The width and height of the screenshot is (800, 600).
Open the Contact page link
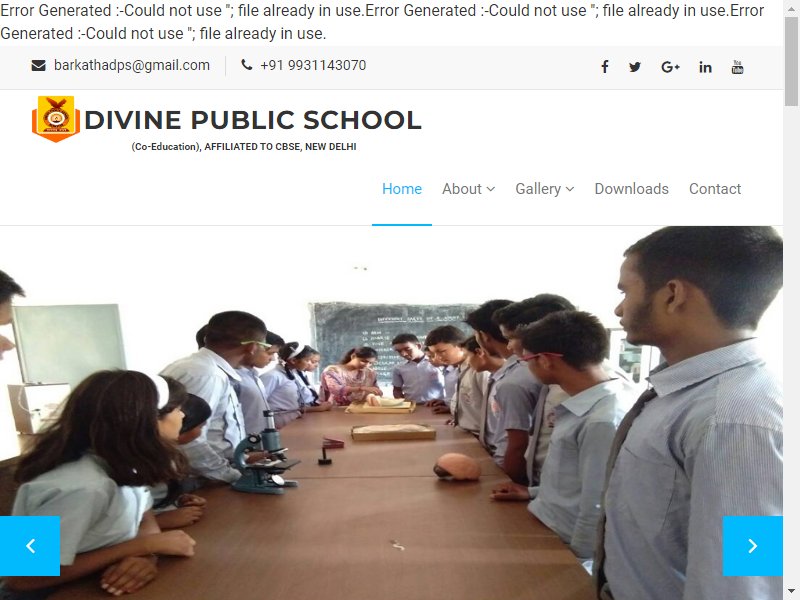pos(715,189)
